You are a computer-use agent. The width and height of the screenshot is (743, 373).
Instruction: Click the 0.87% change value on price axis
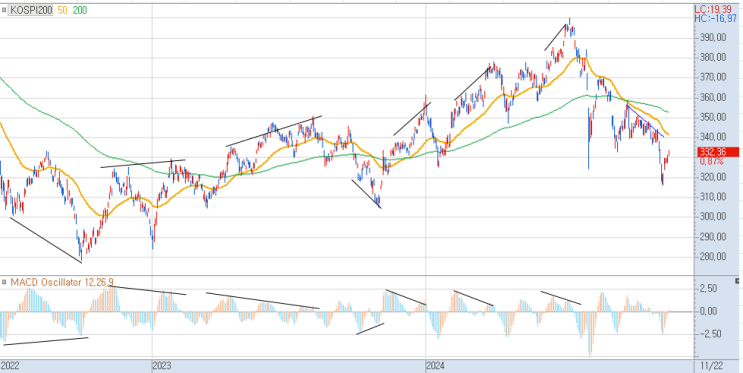point(712,162)
